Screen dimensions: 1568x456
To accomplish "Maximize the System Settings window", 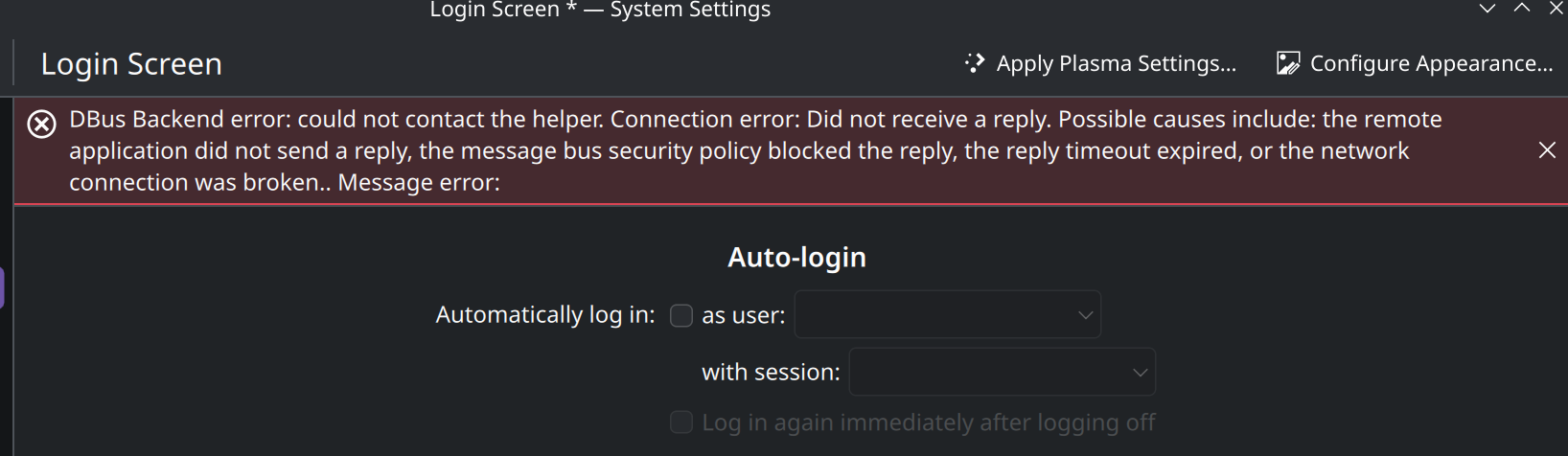I will tap(1522, 9).
